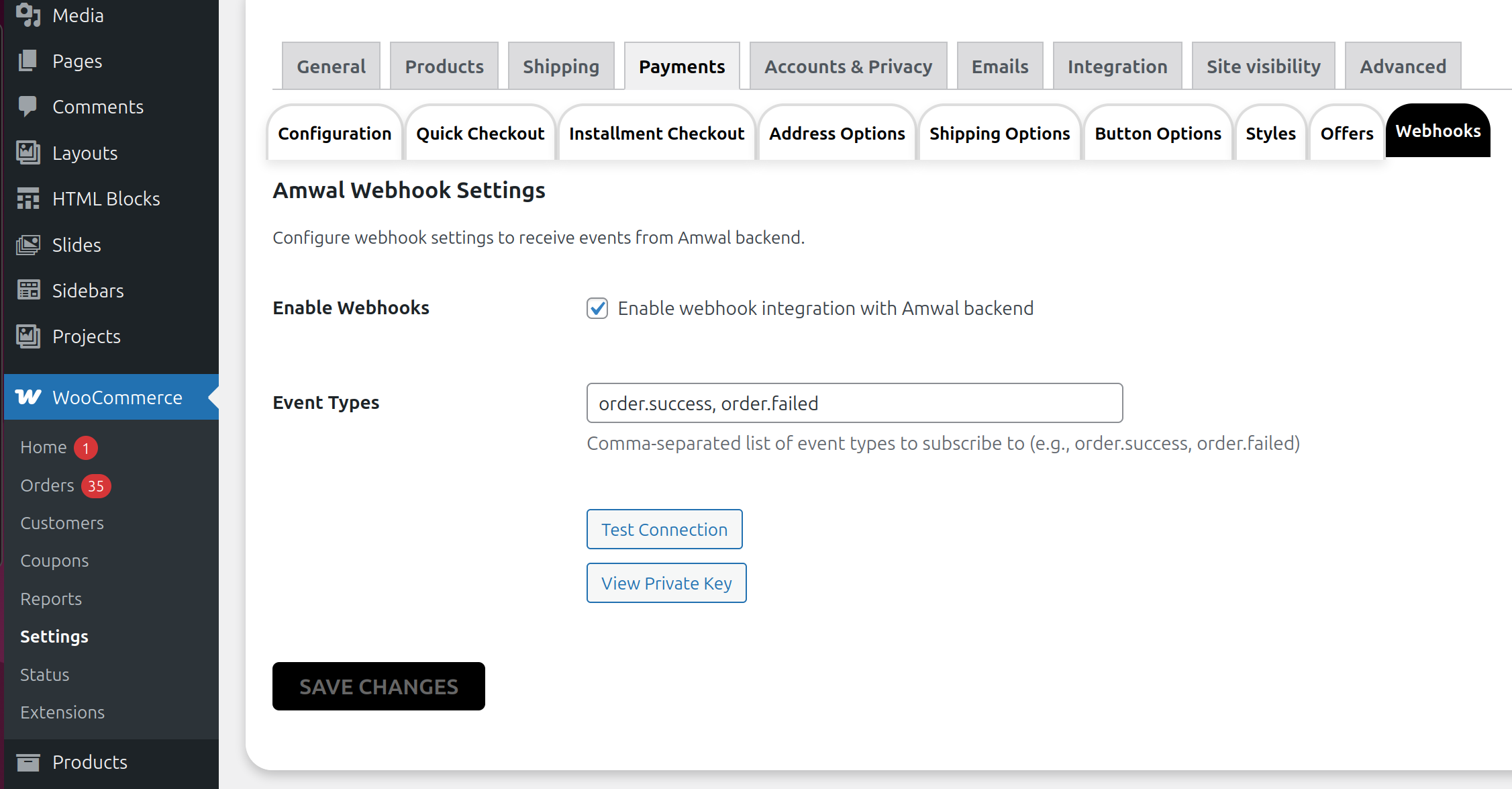The image size is (1512, 789).
Task: Open the Advanced settings tab
Action: click(x=1403, y=66)
